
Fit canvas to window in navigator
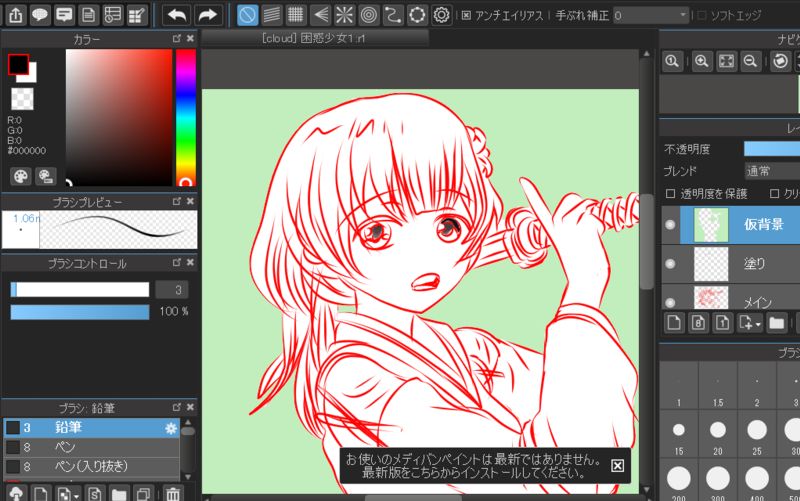[726, 62]
